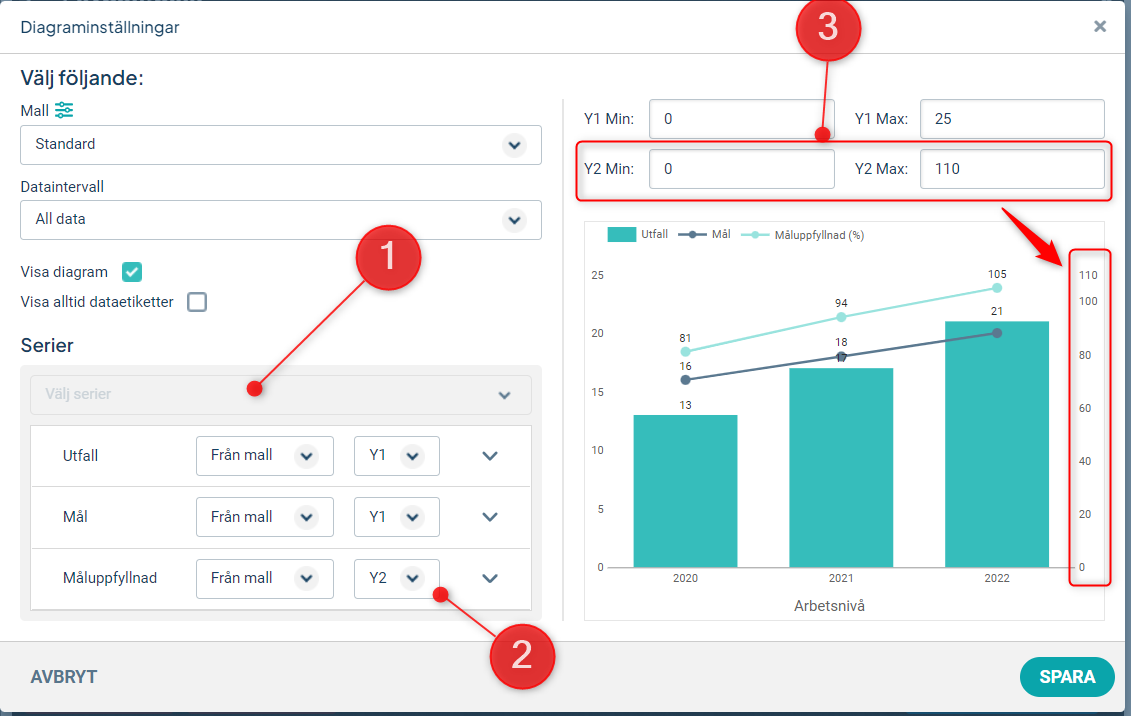Image resolution: width=1131 pixels, height=716 pixels.
Task: Click the Y2 Max input field
Action: point(1011,169)
